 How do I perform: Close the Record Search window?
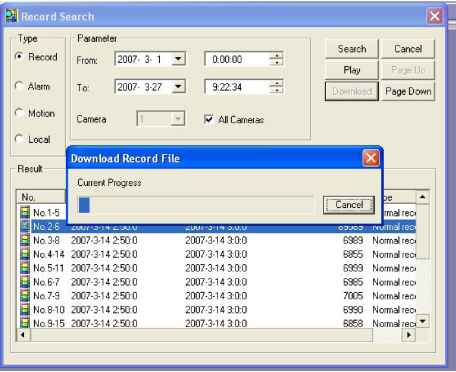click(x=435, y=16)
